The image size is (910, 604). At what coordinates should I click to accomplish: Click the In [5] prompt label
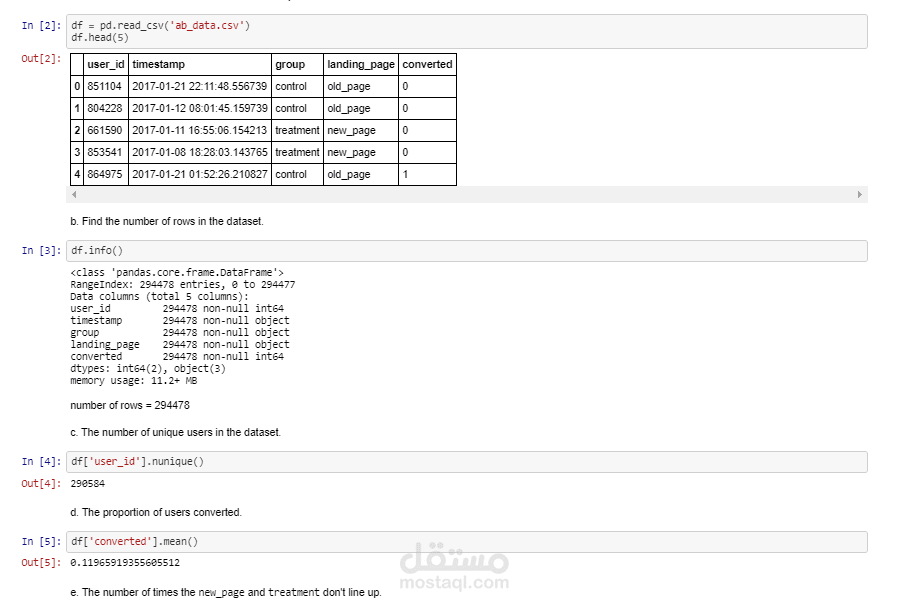pyautogui.click(x=41, y=542)
